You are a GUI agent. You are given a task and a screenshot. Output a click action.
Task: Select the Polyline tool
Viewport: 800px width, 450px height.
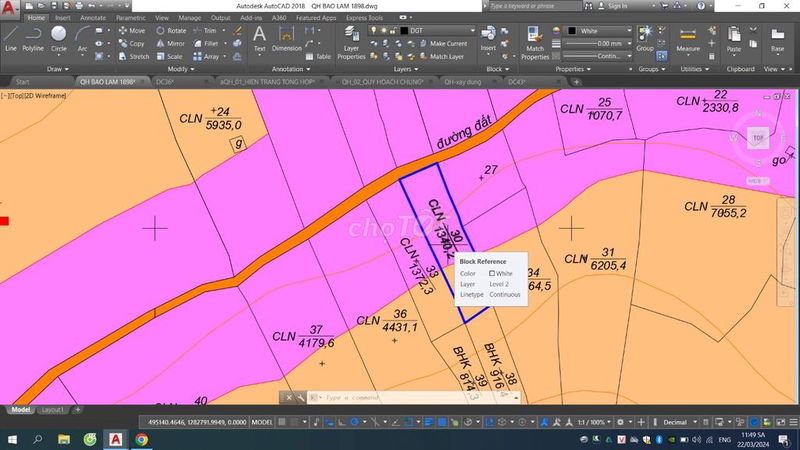tap(33, 38)
